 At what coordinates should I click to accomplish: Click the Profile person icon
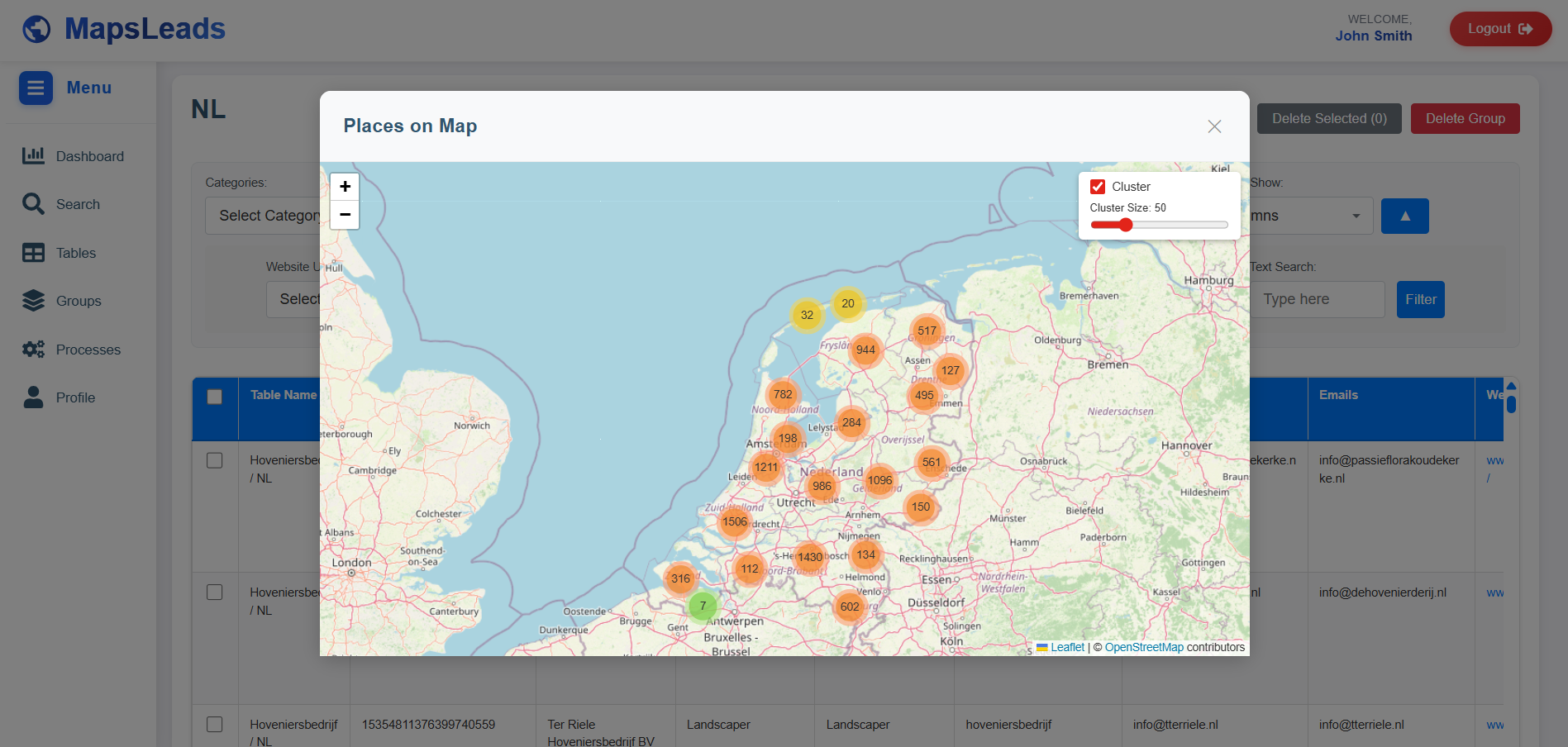pos(33,397)
